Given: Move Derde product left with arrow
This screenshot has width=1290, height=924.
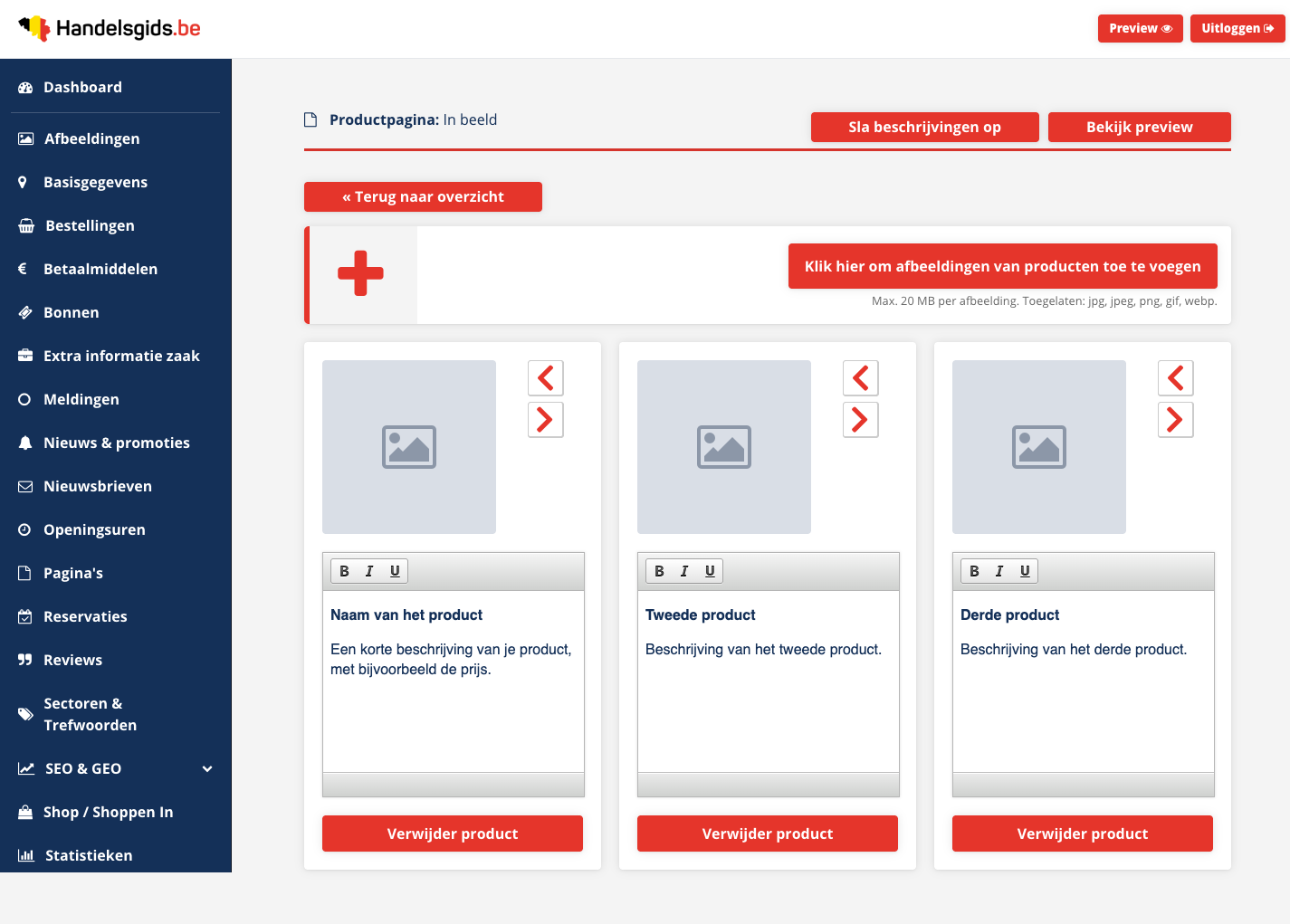Looking at the screenshot, I should (x=1176, y=378).
